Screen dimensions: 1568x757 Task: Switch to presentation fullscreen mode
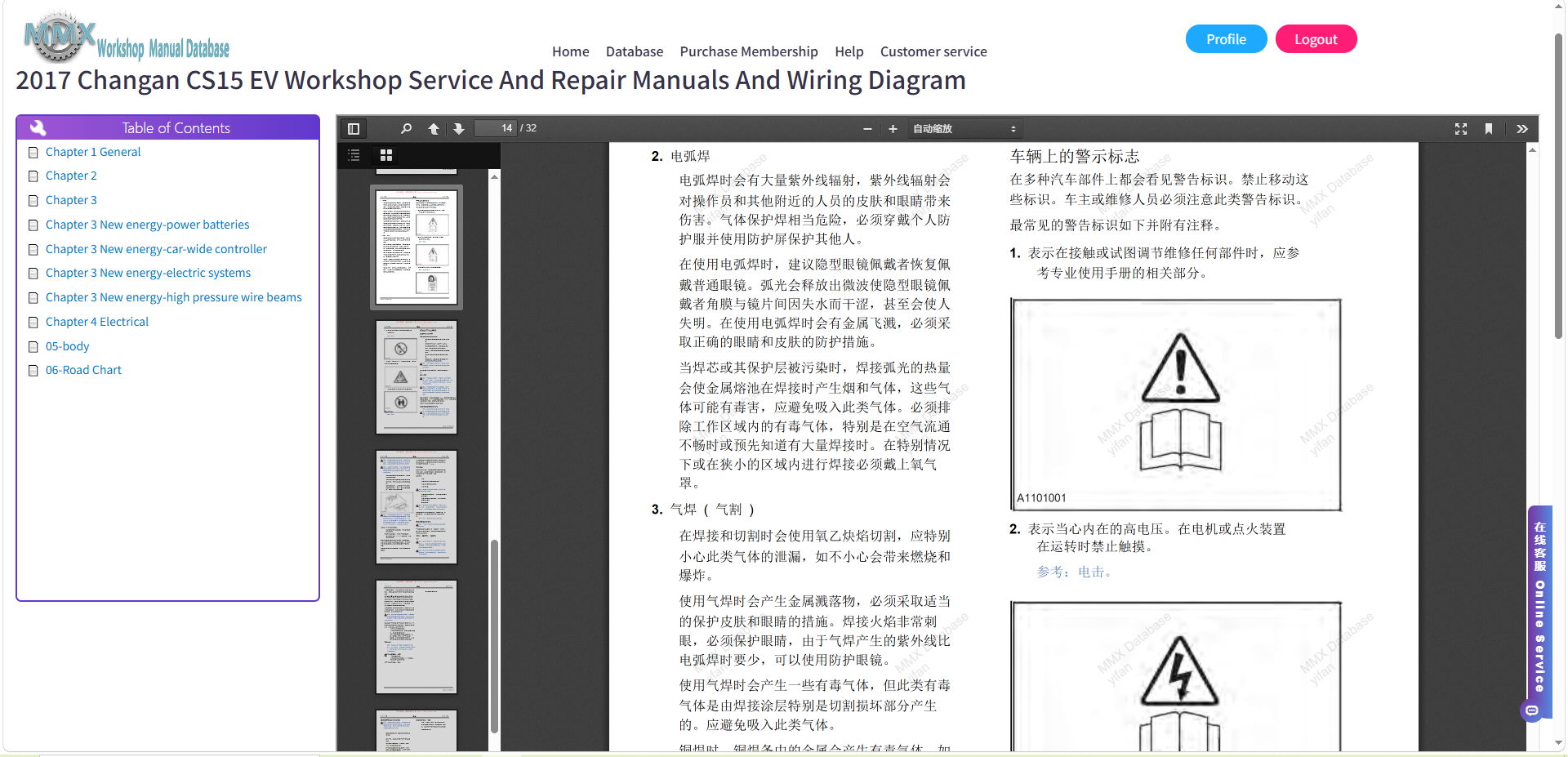click(1461, 128)
